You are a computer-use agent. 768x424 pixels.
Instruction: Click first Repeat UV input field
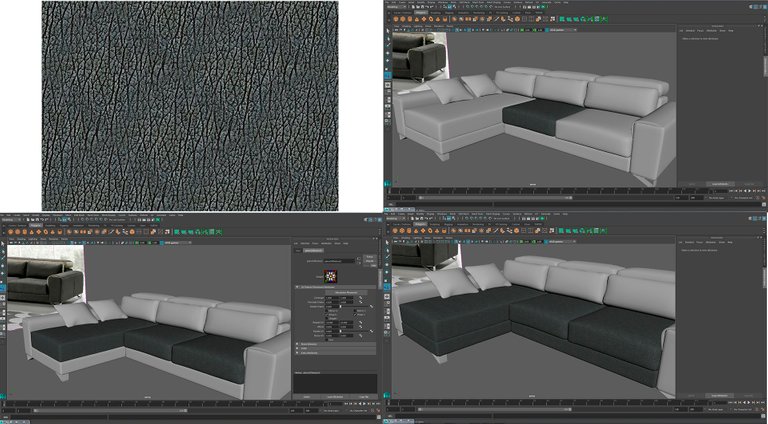pos(332,323)
